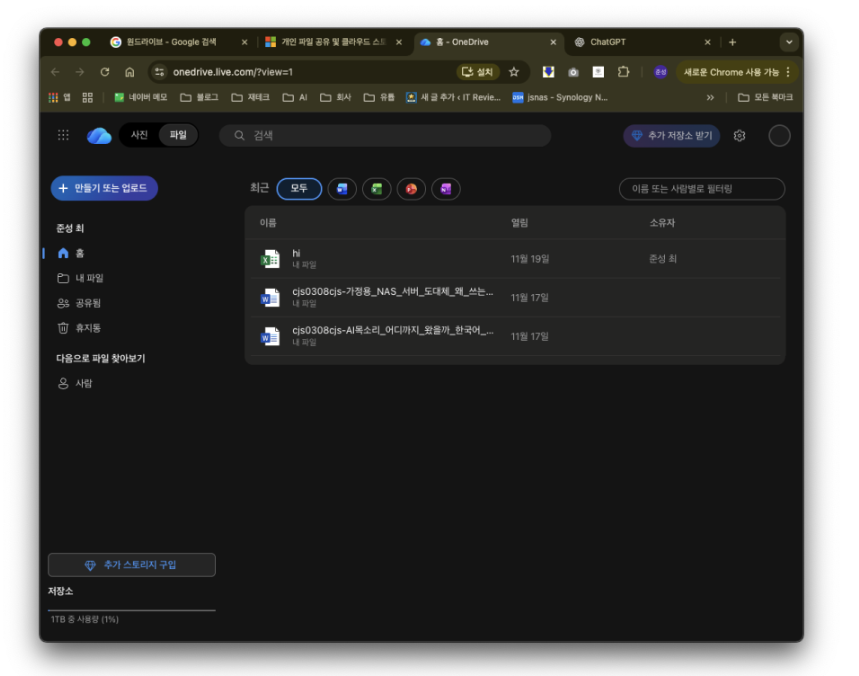The image size is (859, 676).
Task: Switch to 사진 (Photos) view
Action: [x=139, y=136]
